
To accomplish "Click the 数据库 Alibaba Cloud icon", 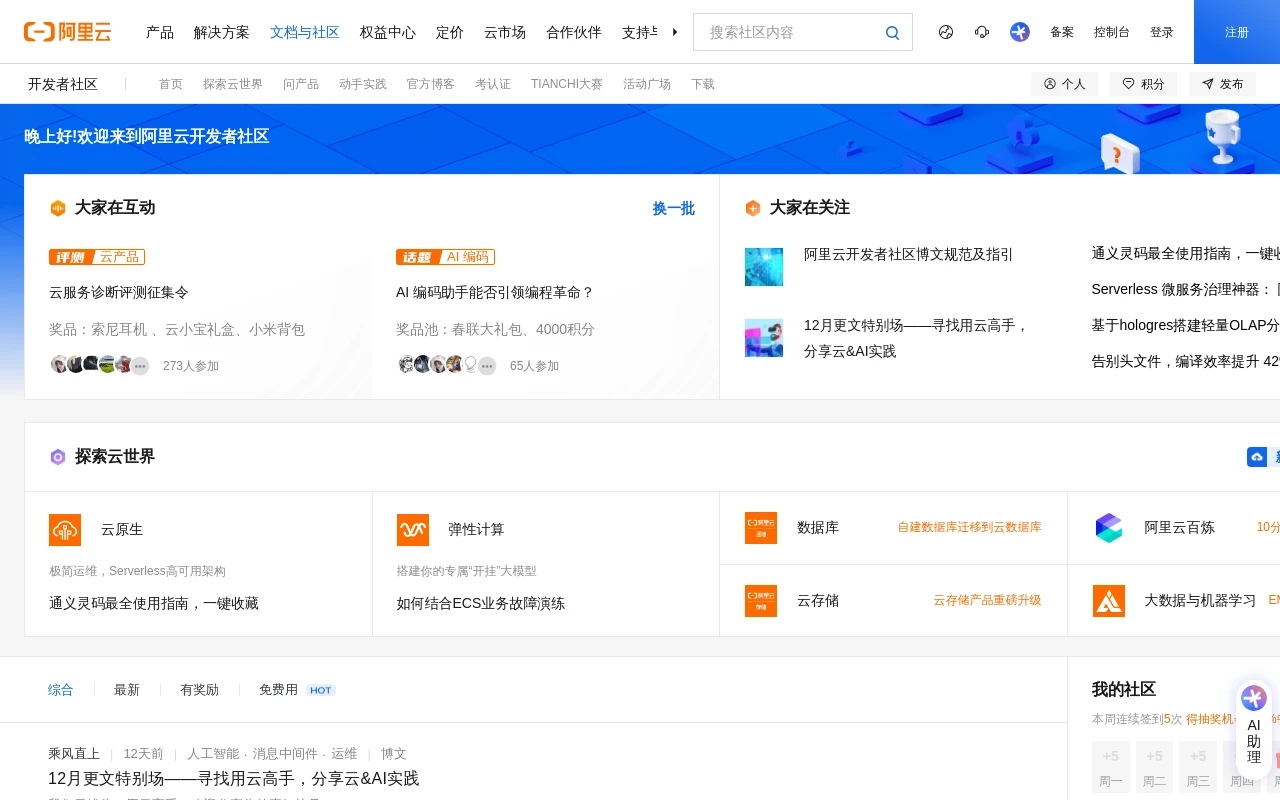I will click(x=761, y=528).
